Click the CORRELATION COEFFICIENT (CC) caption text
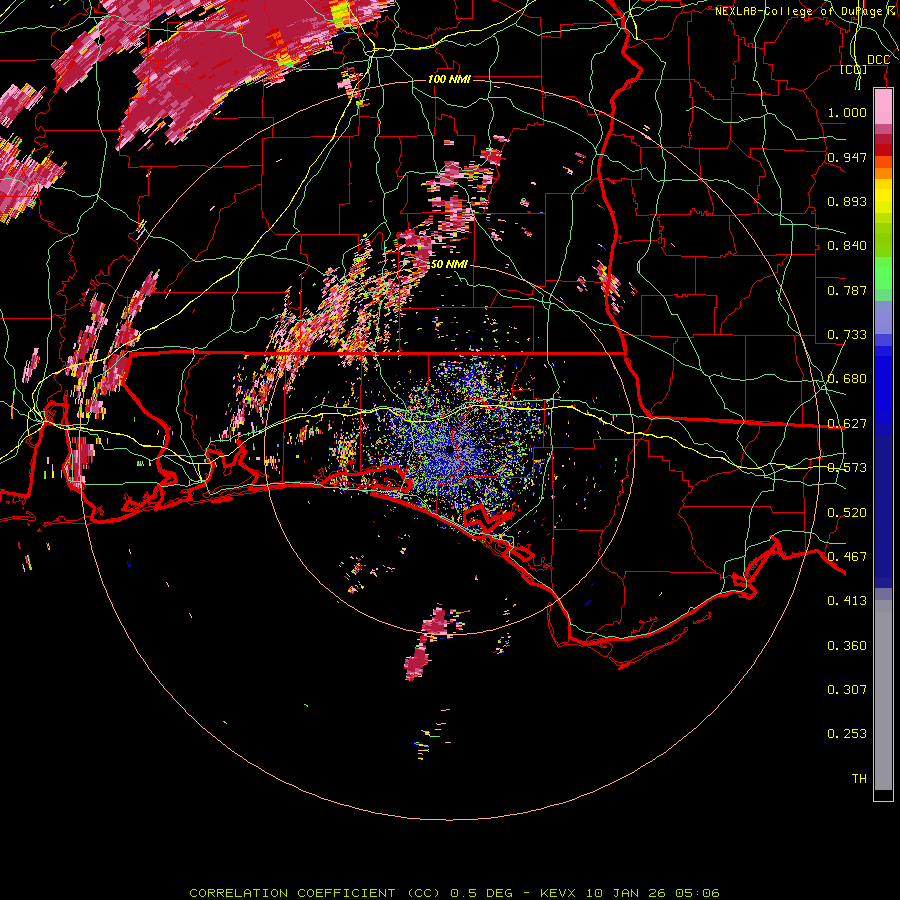This screenshot has width=900, height=900. (315, 893)
